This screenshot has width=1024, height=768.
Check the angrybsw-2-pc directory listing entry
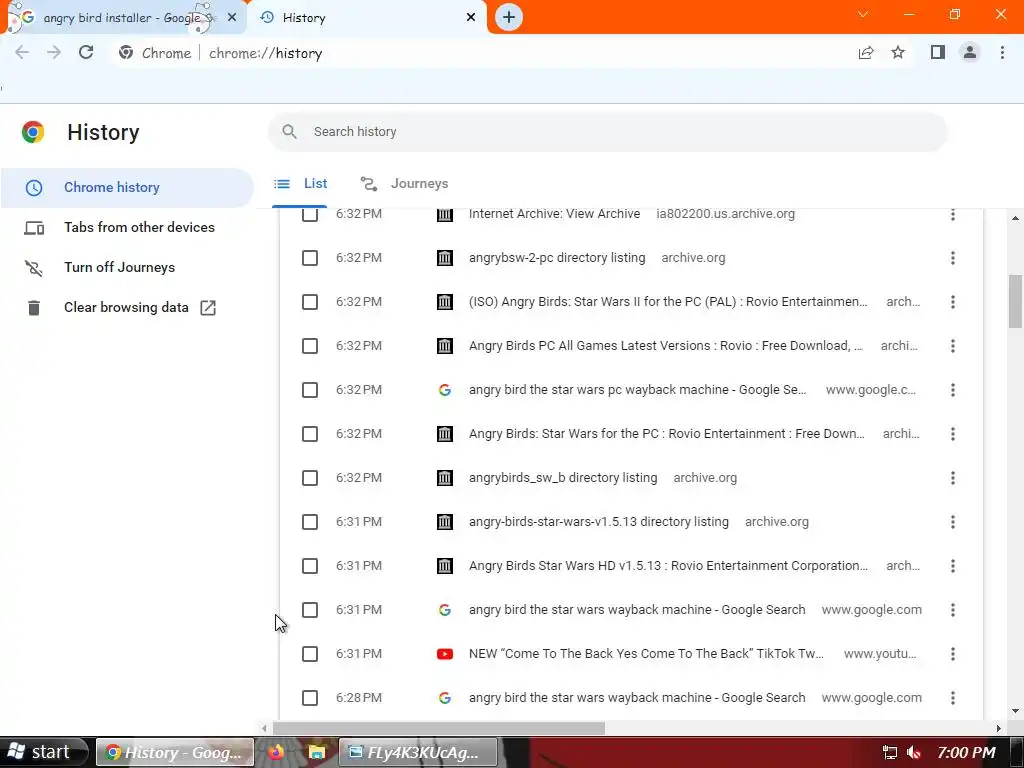click(x=310, y=258)
